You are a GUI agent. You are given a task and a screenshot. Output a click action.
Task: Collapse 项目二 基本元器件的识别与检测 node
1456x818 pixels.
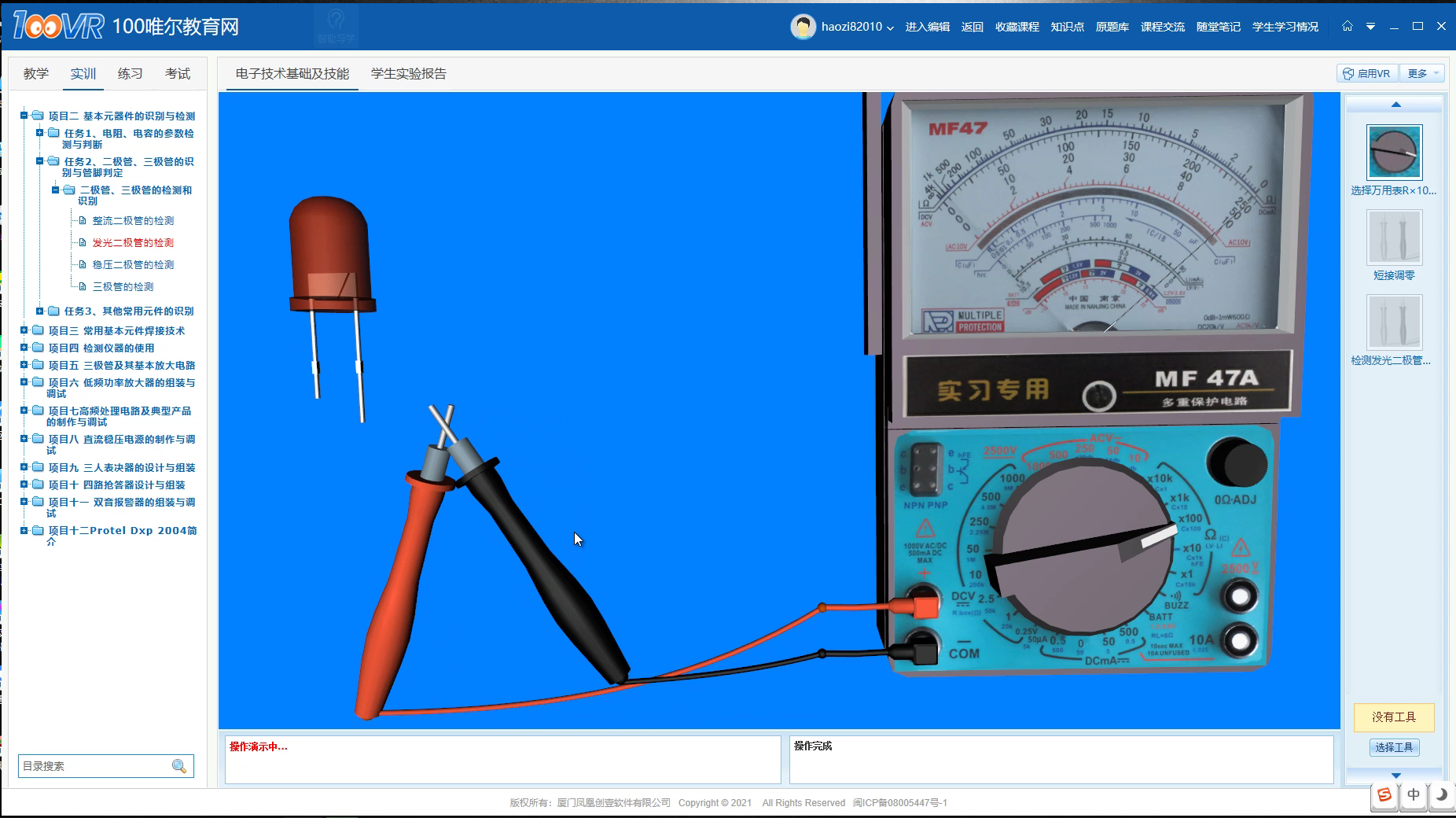[x=24, y=116]
